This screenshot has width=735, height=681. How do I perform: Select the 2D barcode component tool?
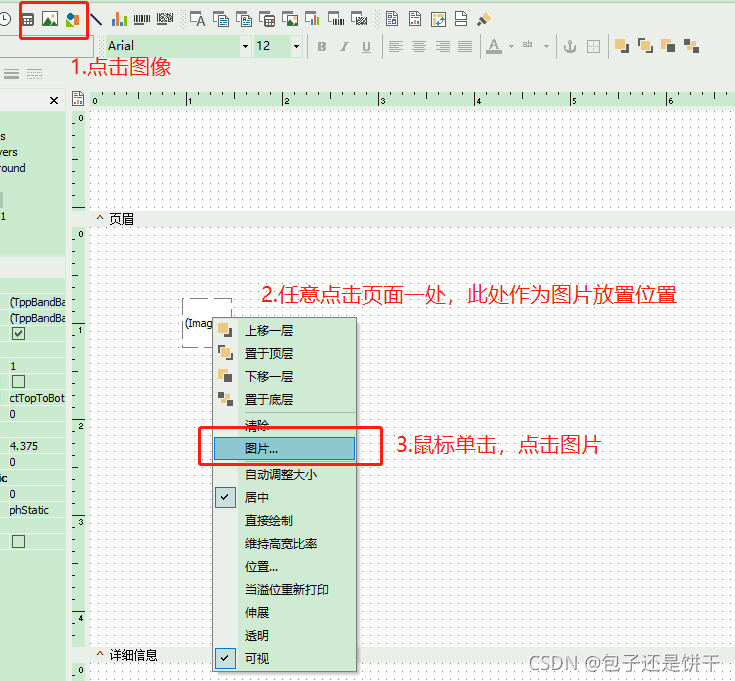point(165,19)
